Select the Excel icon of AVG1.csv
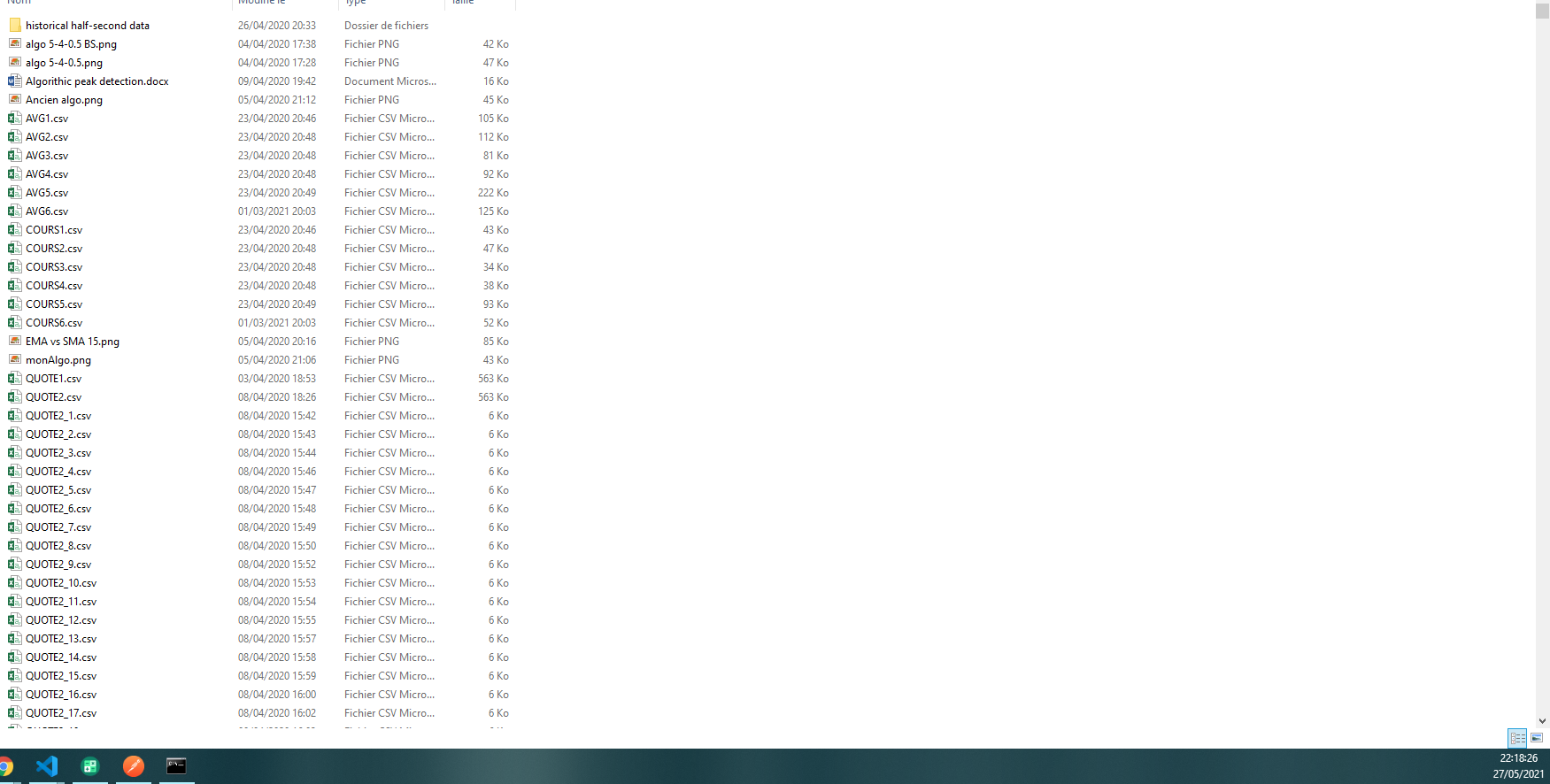 coord(15,119)
